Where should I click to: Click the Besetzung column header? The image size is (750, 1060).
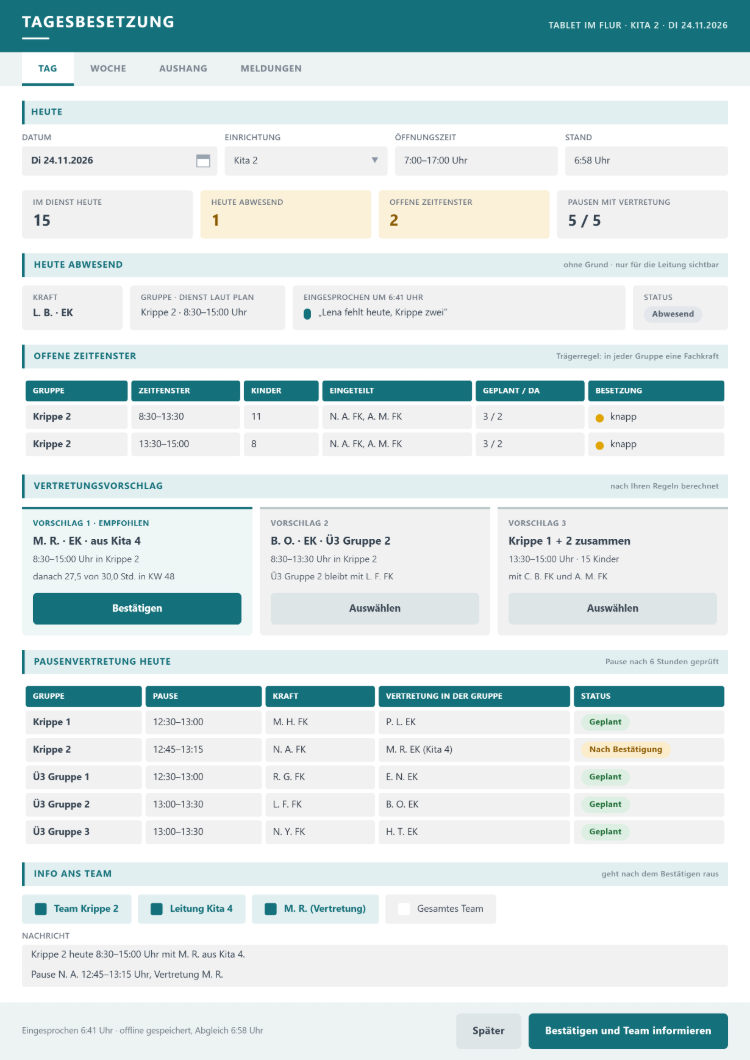pos(656,391)
